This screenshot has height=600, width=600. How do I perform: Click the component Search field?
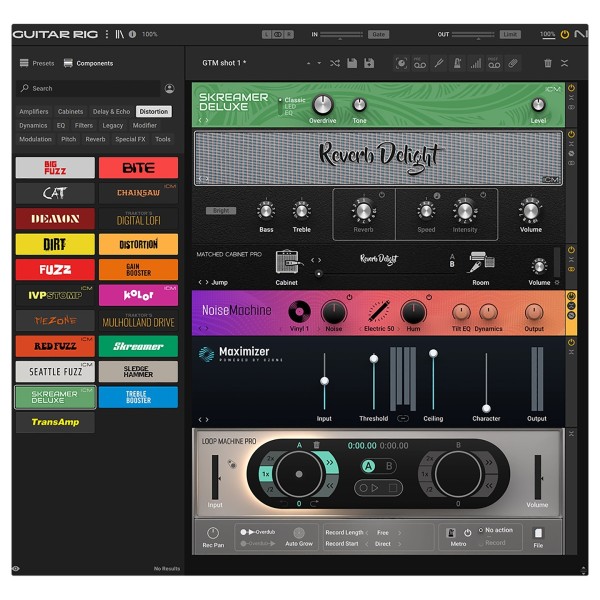[x=88, y=88]
